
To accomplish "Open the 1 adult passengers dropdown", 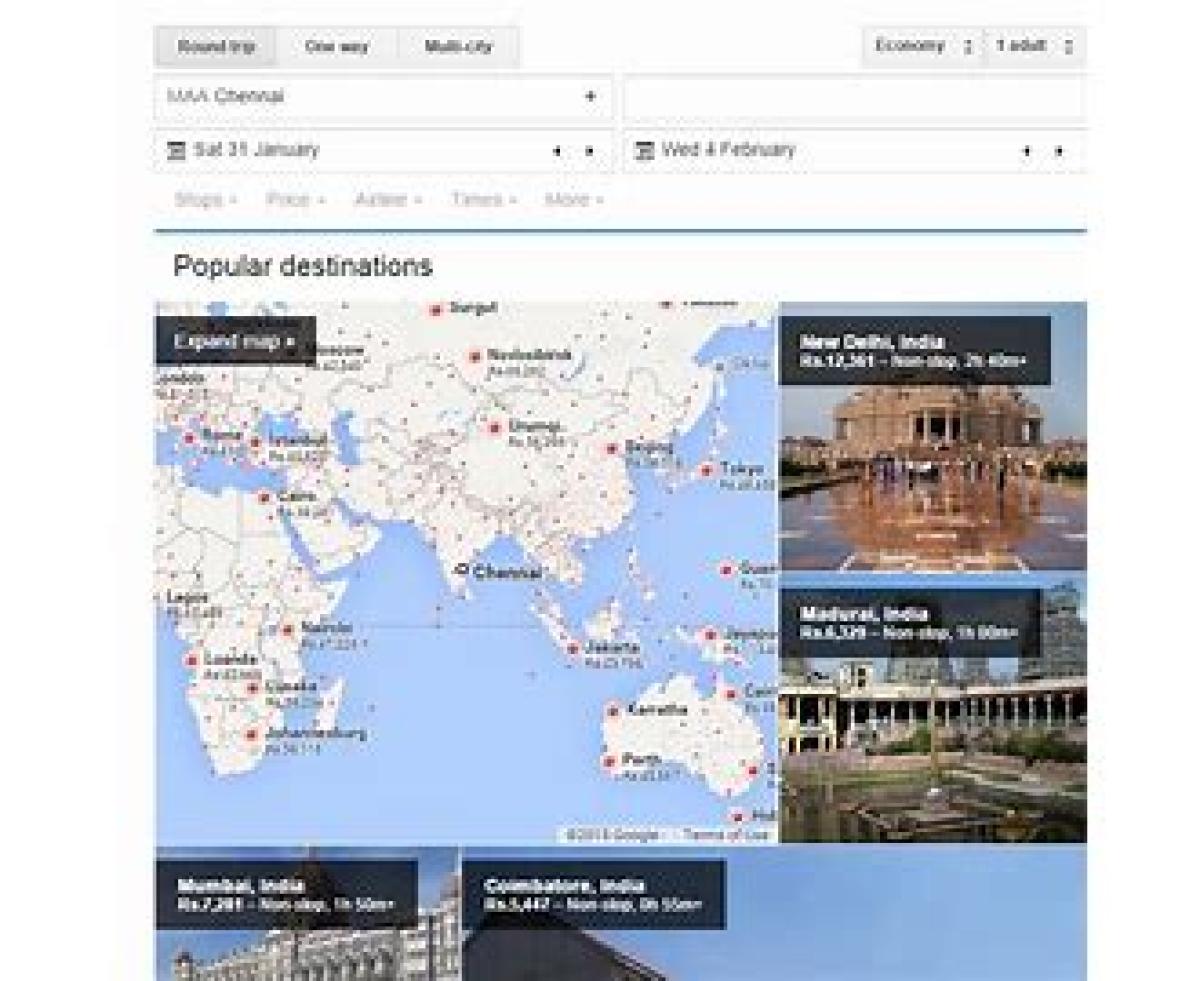I will tap(1034, 47).
